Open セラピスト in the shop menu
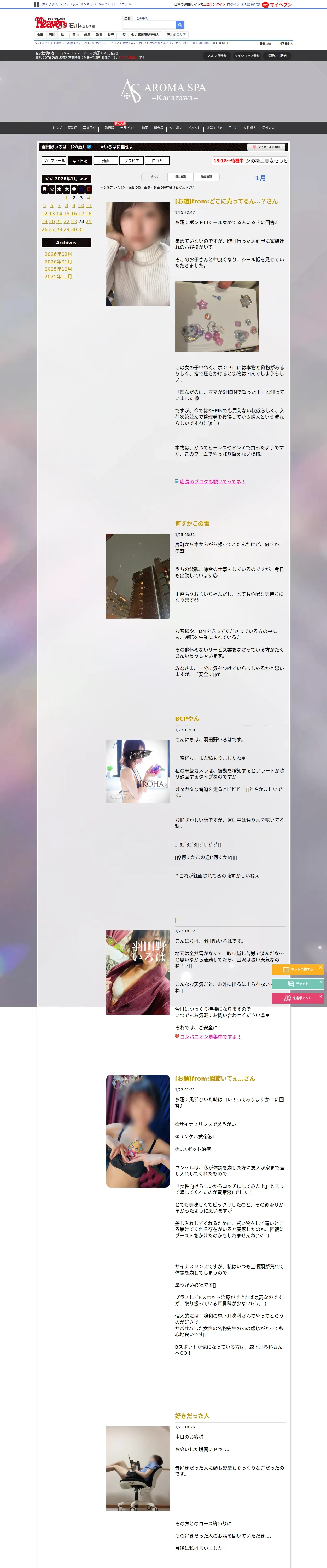This screenshot has width=327, height=1568. click(x=128, y=128)
